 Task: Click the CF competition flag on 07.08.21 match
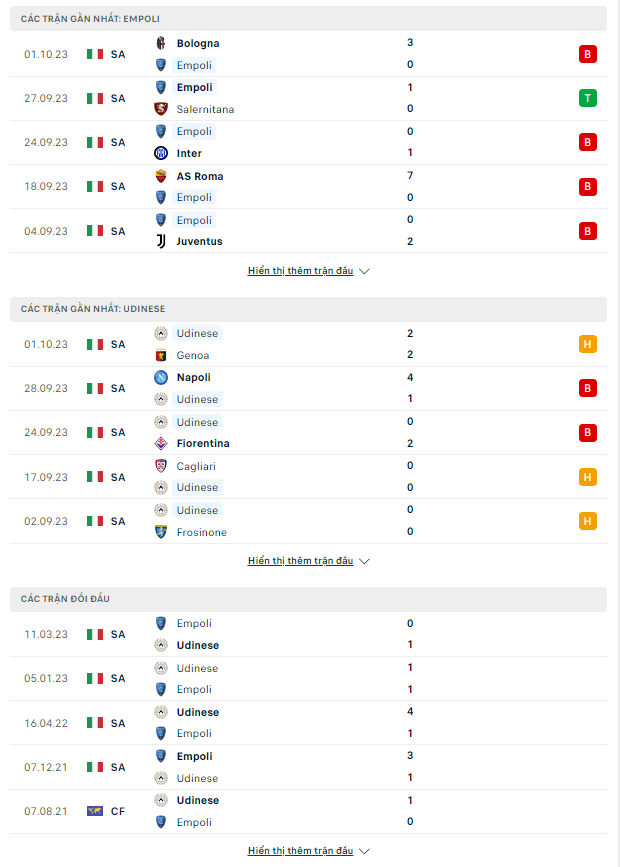click(x=94, y=811)
